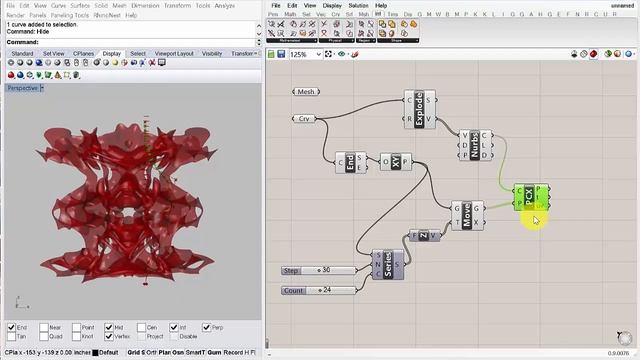The height and width of the screenshot is (360, 640).
Task: Switch to the Set View toolbar tab
Action: coord(53,53)
